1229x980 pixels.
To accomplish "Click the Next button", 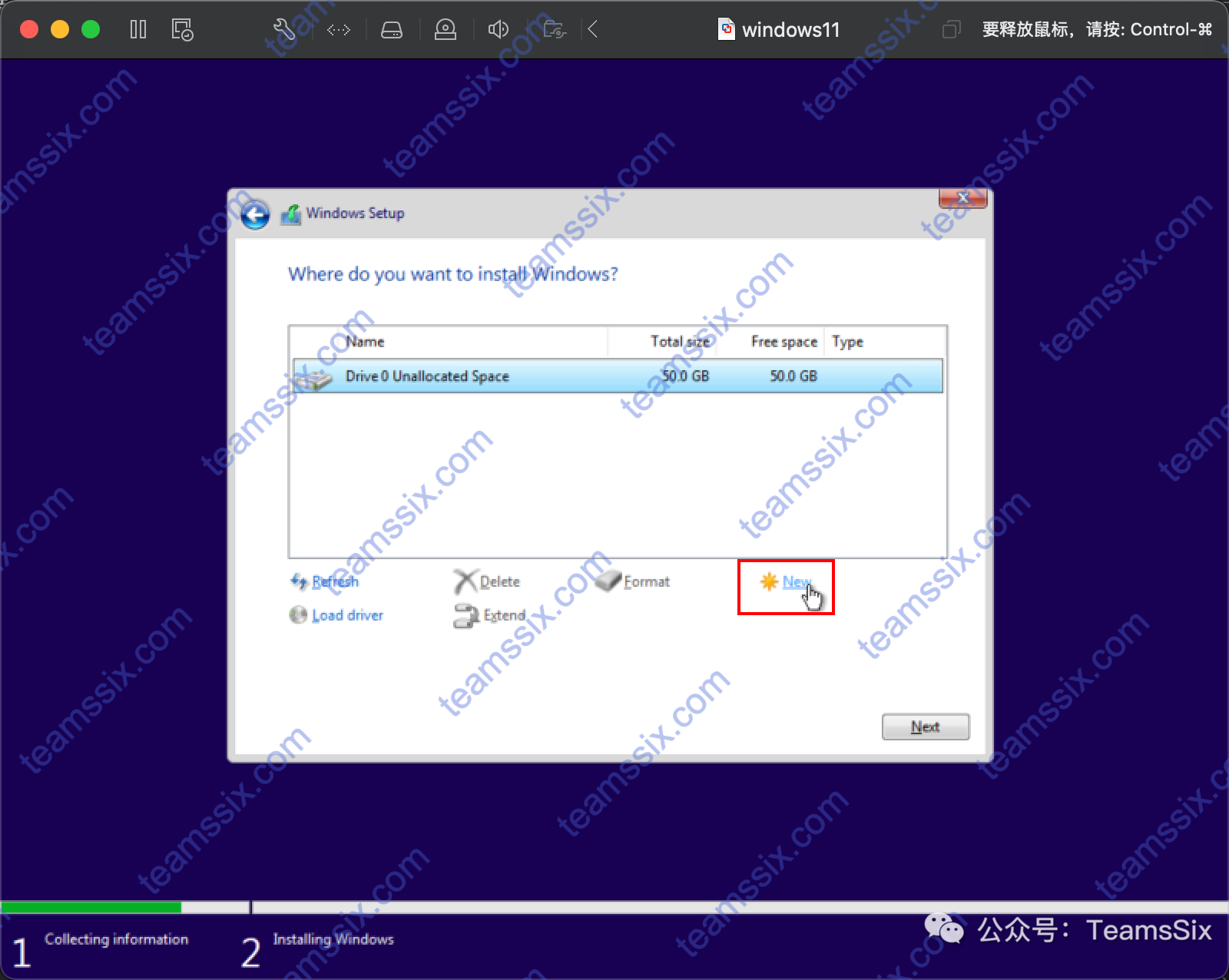I will pyautogui.click(x=926, y=727).
